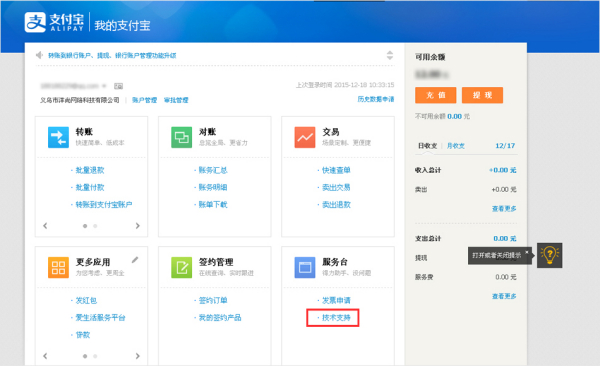Open the 卖出退款 link
The width and height of the screenshot is (600, 366).
[336, 204]
